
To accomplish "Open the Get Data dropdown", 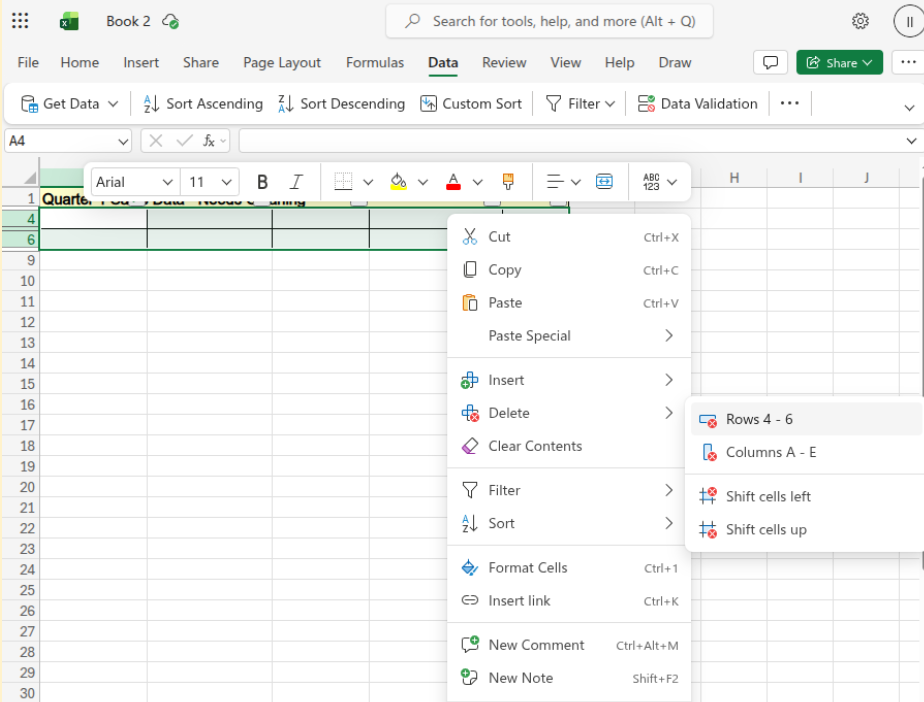I will click(67, 103).
